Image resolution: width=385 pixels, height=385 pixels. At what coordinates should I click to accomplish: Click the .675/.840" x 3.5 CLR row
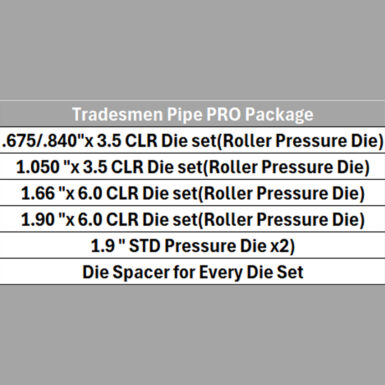tap(192, 140)
